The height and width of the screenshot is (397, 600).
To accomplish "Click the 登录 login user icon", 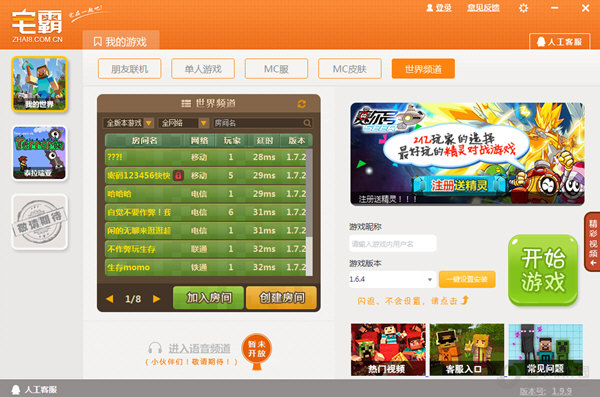I will tap(430, 8).
